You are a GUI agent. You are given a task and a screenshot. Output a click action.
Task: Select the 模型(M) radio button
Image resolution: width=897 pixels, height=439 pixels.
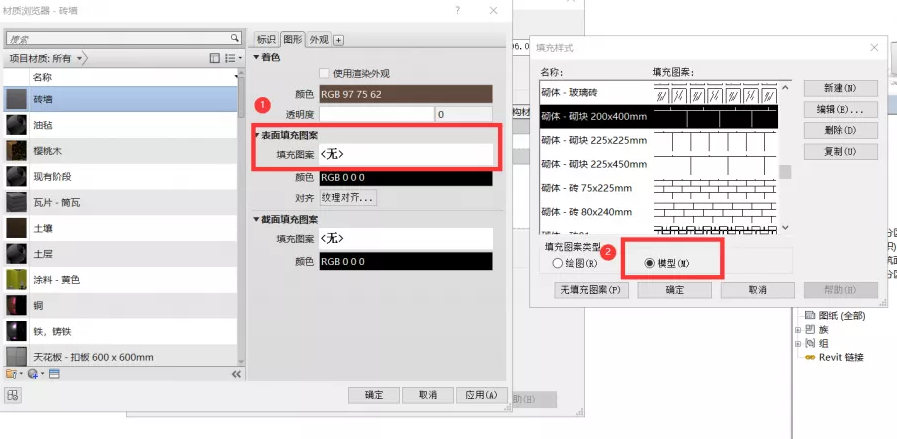[x=649, y=264]
